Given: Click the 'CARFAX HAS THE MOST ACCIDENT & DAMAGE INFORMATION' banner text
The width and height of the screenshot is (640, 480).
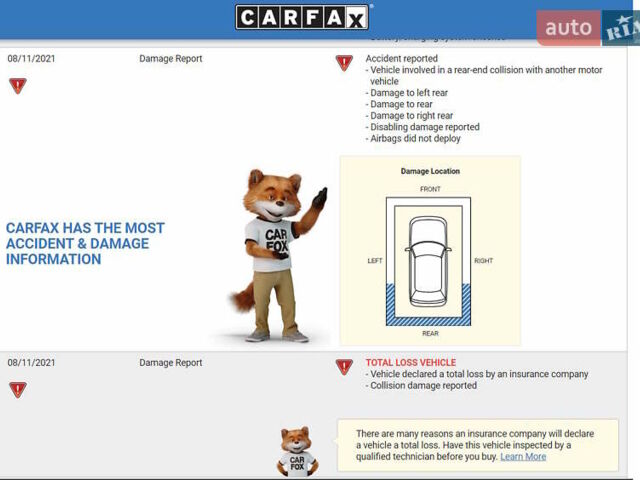Looking at the screenshot, I should coord(85,243).
